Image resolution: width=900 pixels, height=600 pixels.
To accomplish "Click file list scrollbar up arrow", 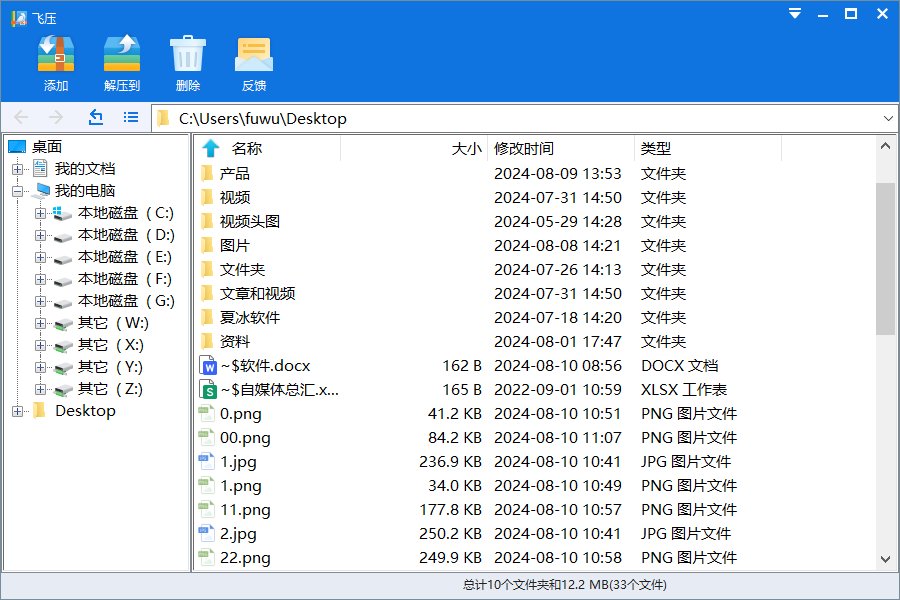I will click(885, 146).
